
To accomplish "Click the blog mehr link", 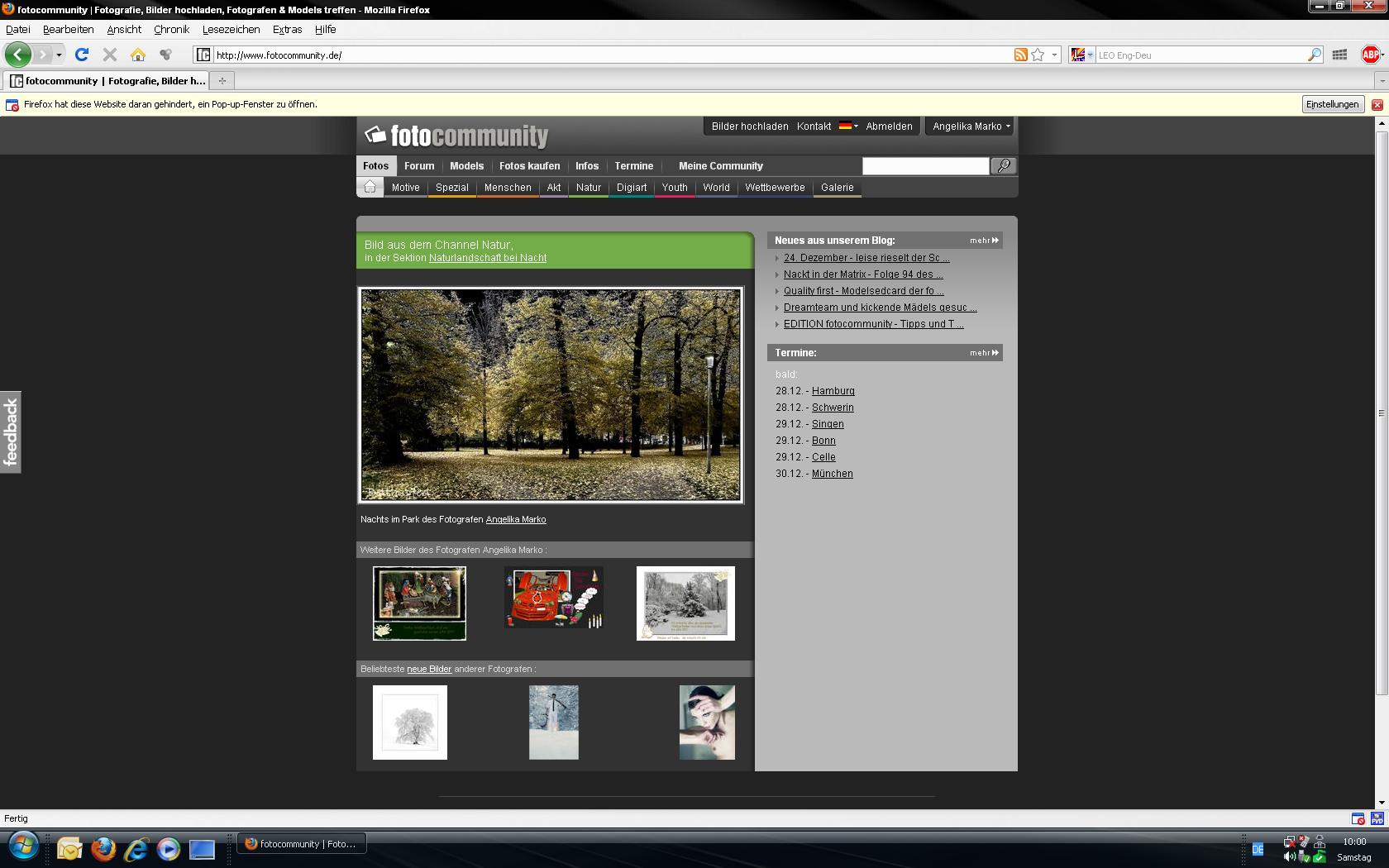I will pyautogui.click(x=984, y=241).
